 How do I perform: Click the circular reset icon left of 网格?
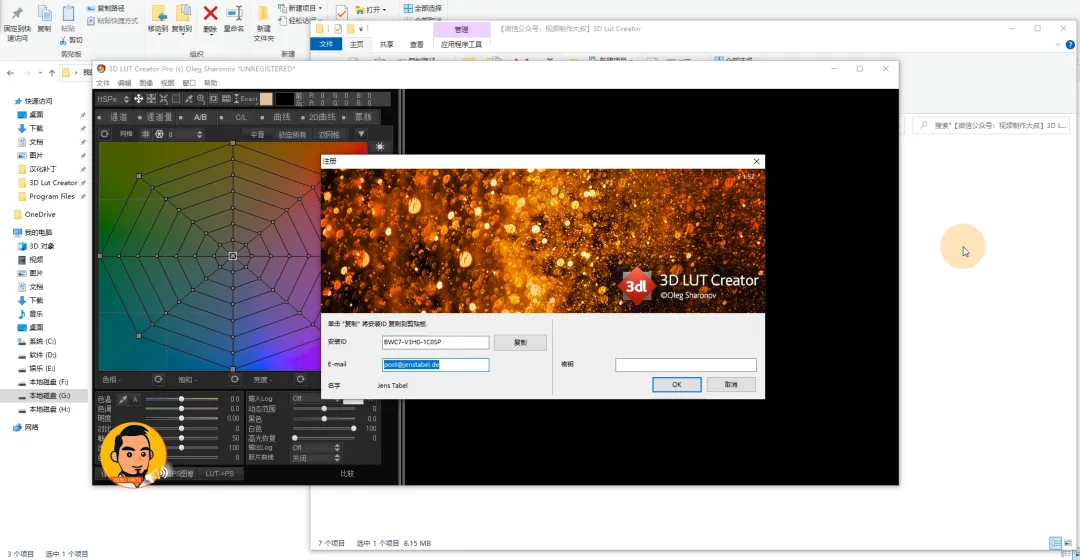[105, 134]
